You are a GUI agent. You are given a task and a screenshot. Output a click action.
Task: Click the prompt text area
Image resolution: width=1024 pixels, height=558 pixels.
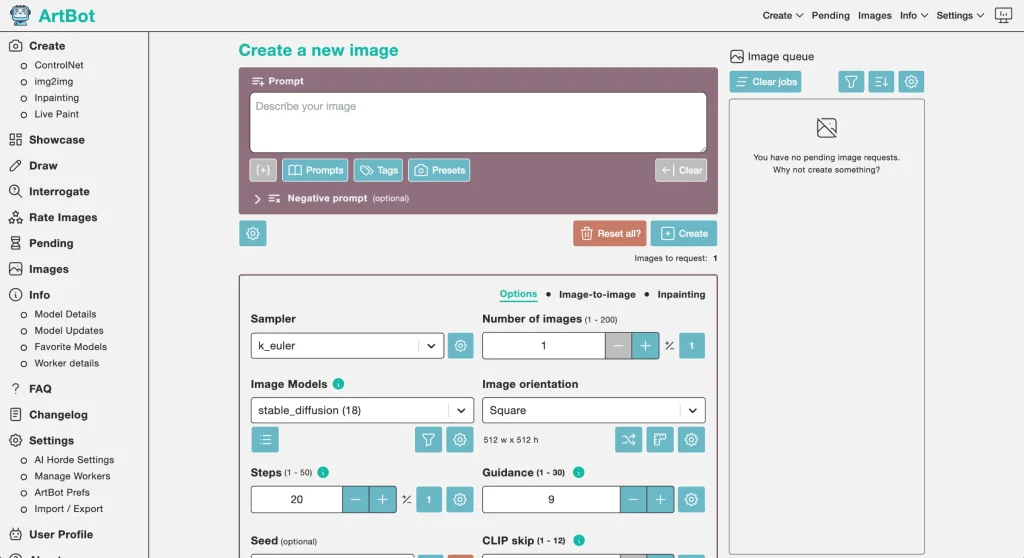pyautogui.click(x=477, y=122)
